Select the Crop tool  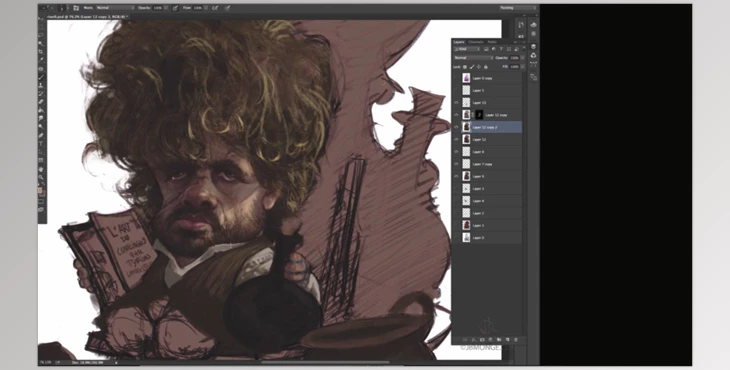[x=41, y=52]
